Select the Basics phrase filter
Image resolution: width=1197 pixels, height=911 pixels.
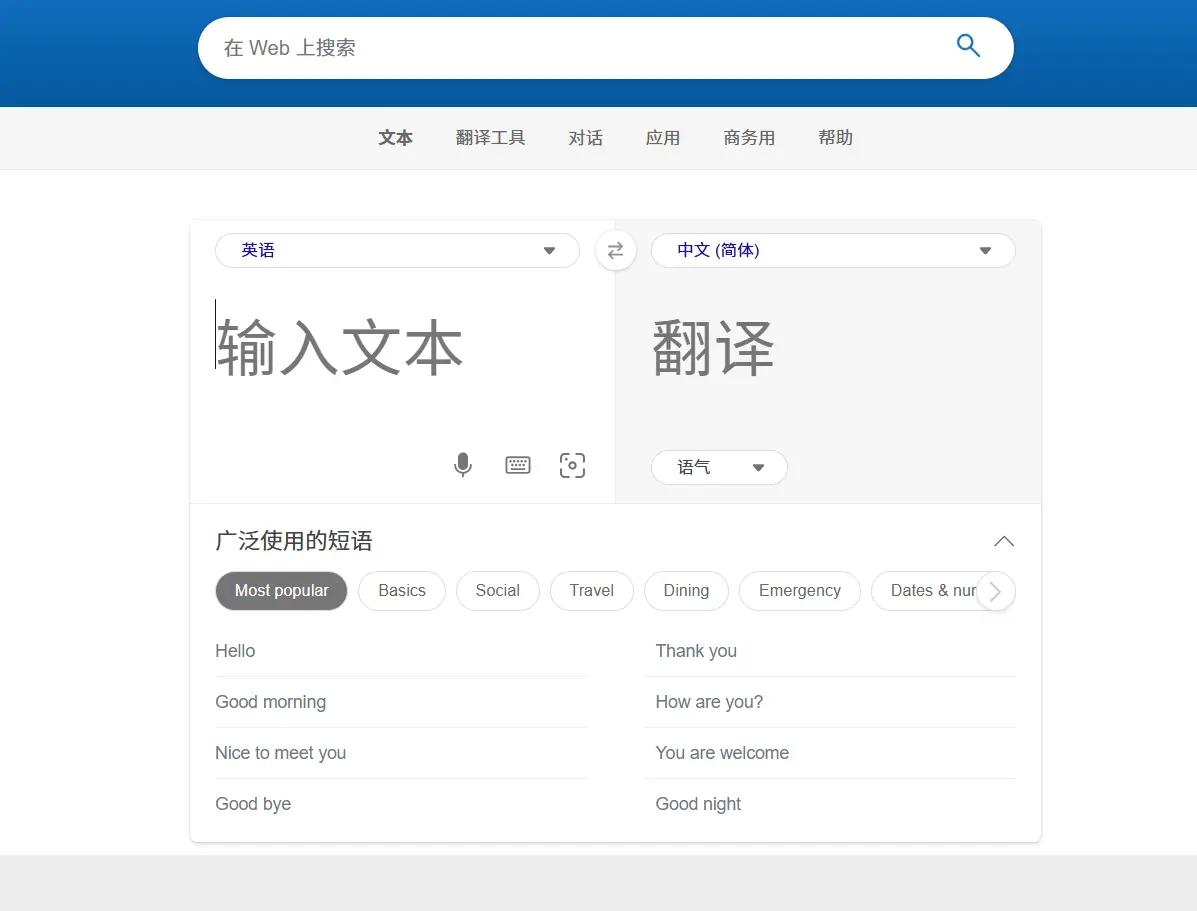click(x=401, y=591)
